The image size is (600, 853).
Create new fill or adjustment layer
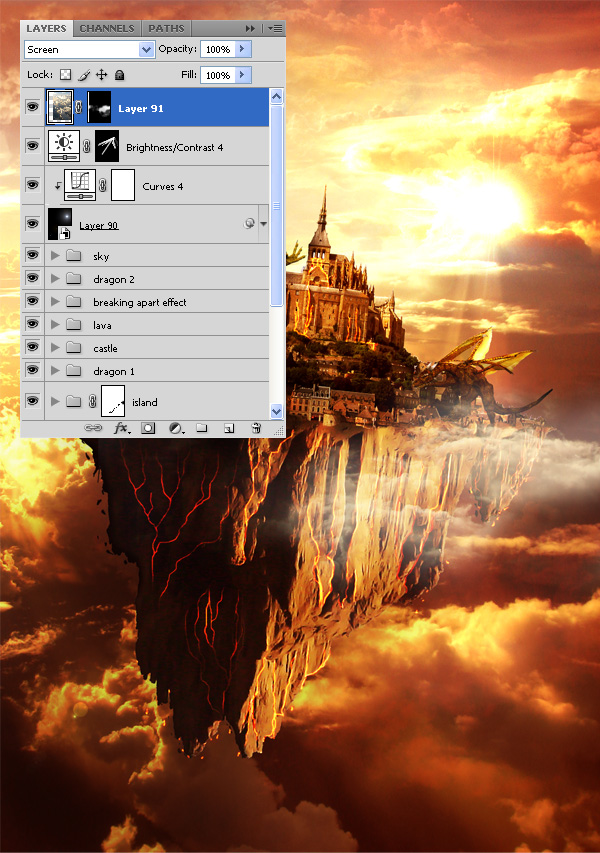(x=176, y=428)
